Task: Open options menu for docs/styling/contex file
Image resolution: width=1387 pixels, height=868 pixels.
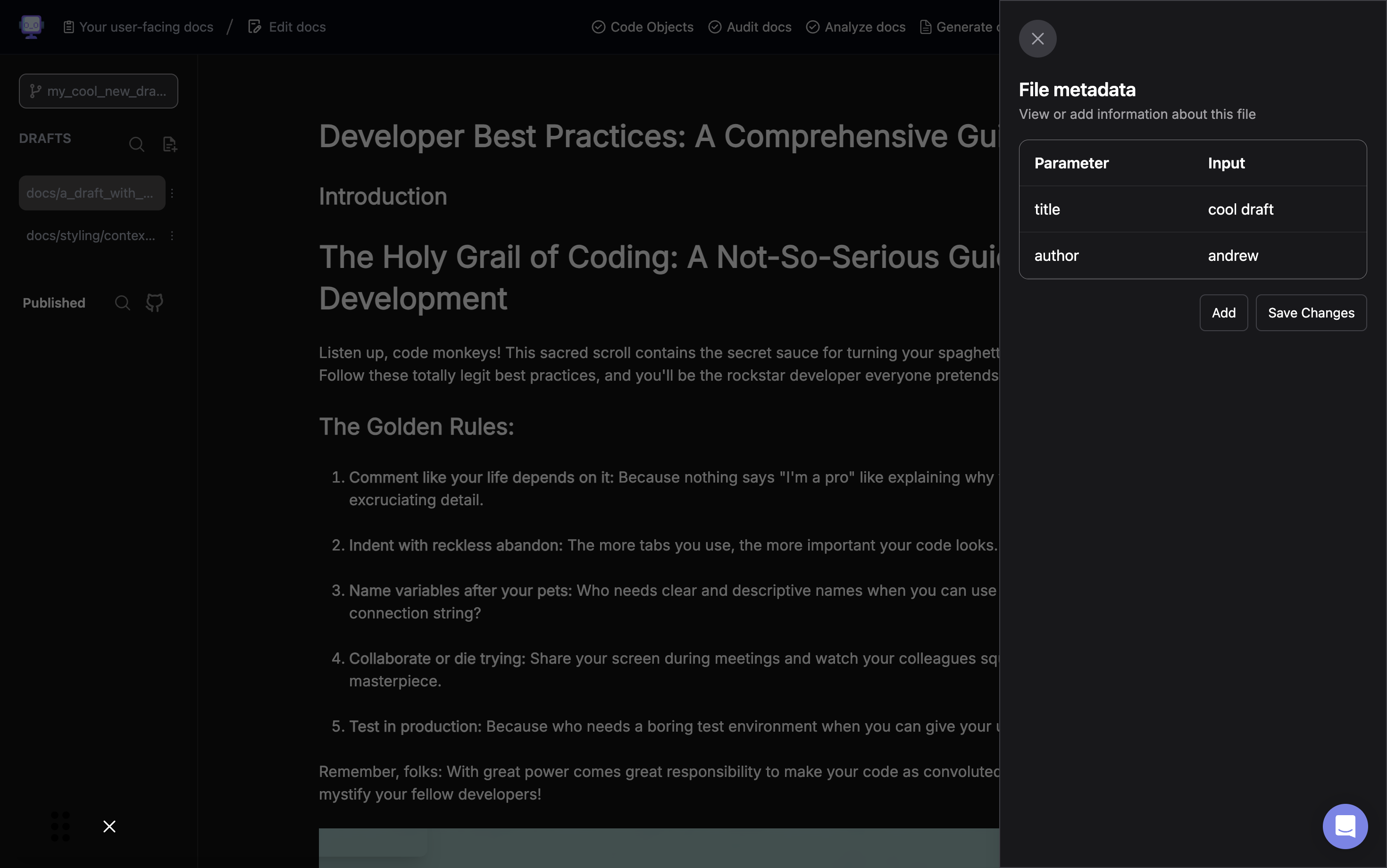Action: [172, 236]
